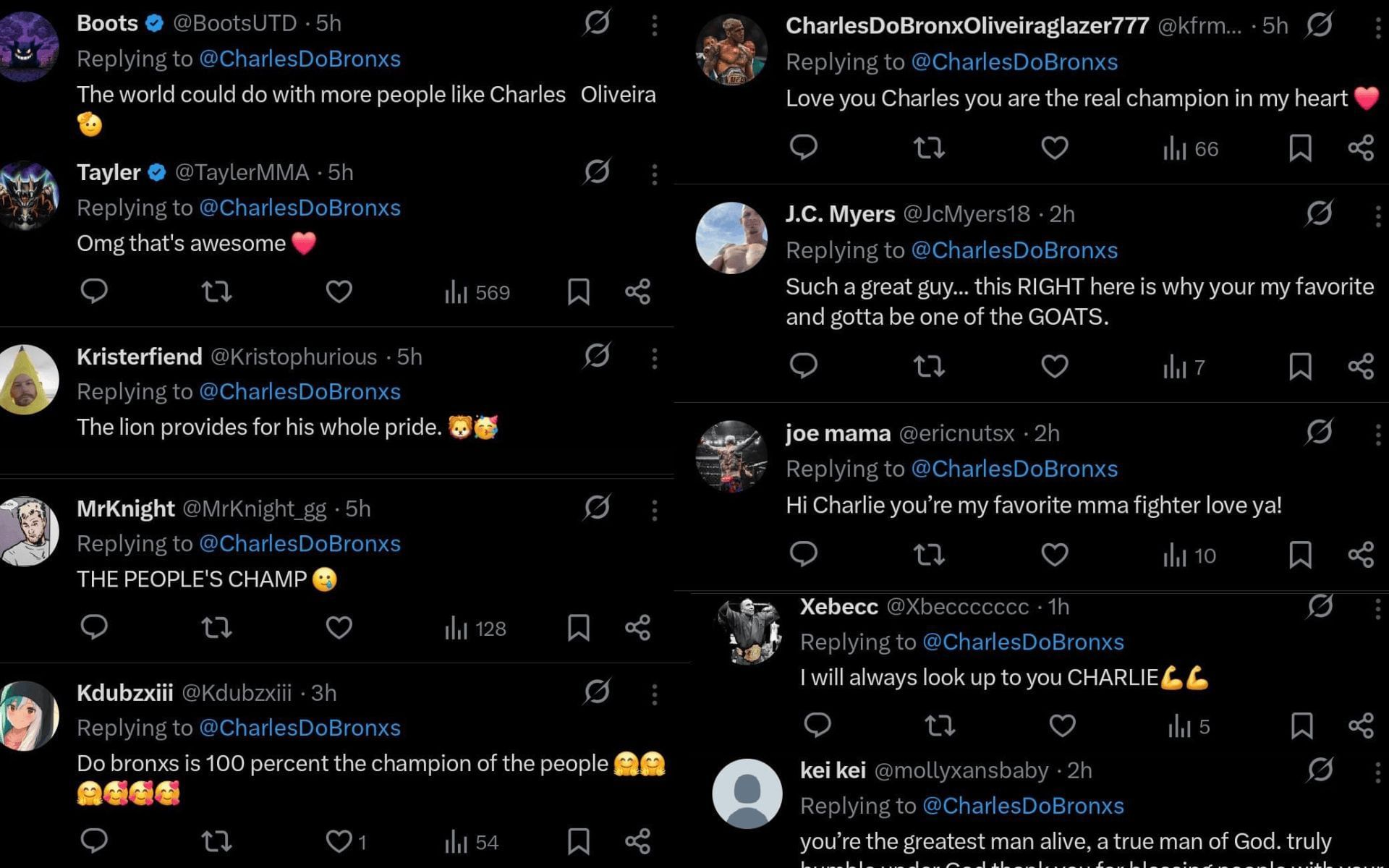Bookmark the CharlesDoBronxOliveiraglazer777 reply
The width and height of the screenshot is (1389, 868).
coord(1300,148)
